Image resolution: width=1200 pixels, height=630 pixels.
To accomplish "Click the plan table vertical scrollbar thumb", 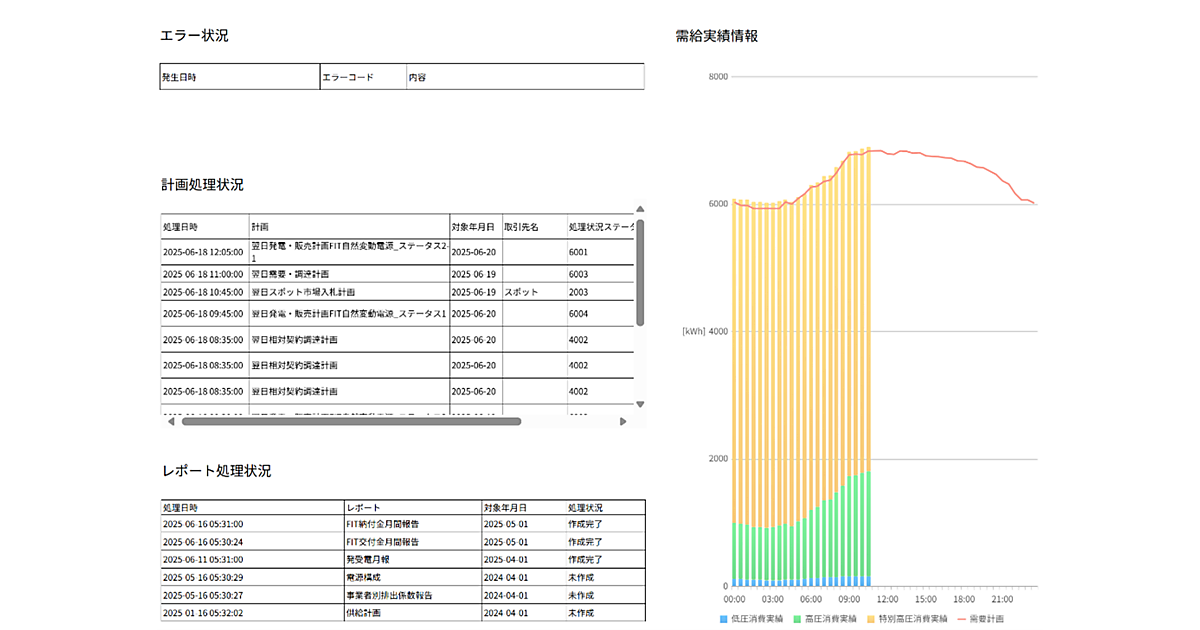I will click(640, 272).
